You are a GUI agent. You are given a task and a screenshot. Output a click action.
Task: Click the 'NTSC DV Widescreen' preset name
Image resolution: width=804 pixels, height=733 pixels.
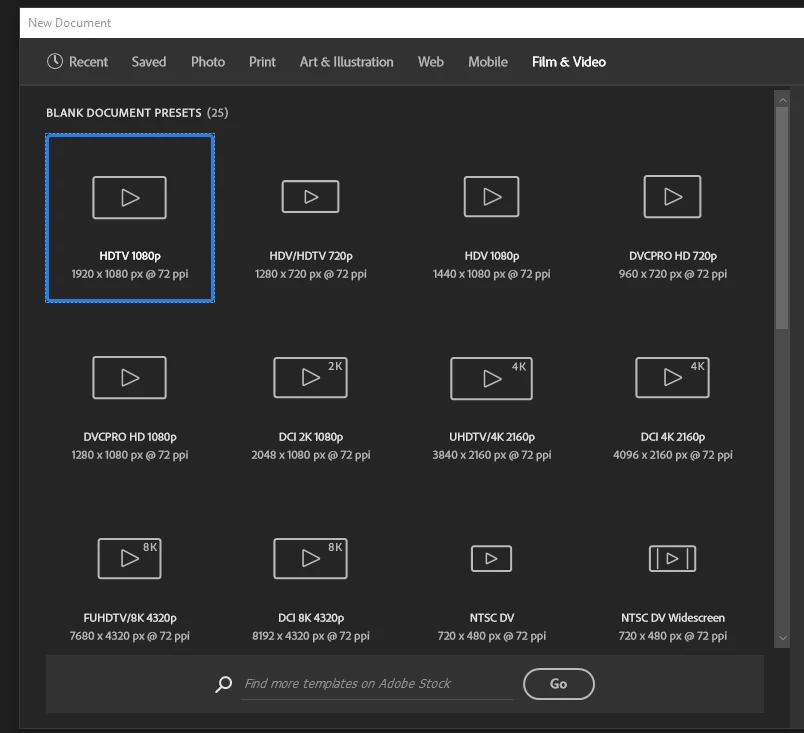(x=673, y=618)
